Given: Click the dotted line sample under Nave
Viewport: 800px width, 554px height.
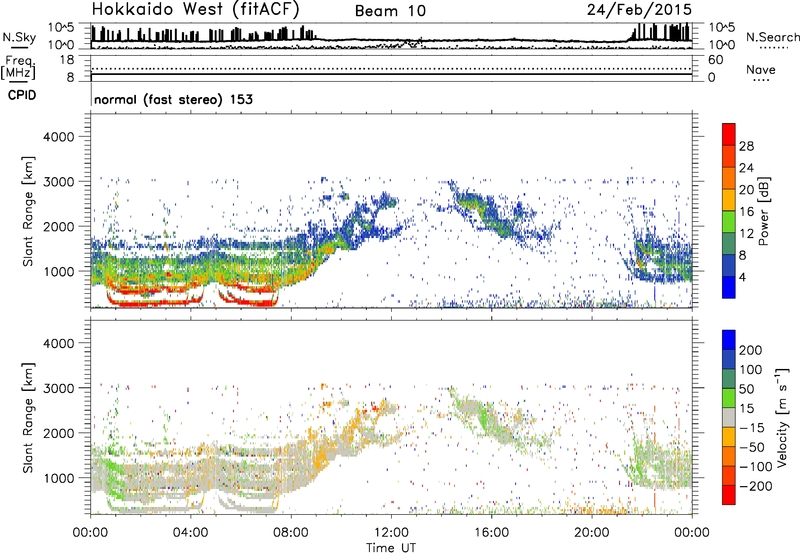Looking at the screenshot, I should click(762, 81).
